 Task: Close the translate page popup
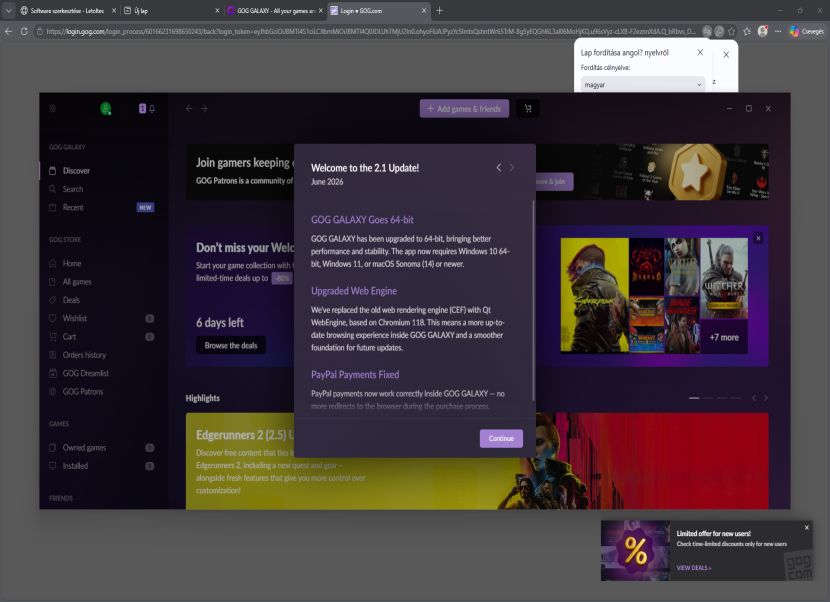700,52
